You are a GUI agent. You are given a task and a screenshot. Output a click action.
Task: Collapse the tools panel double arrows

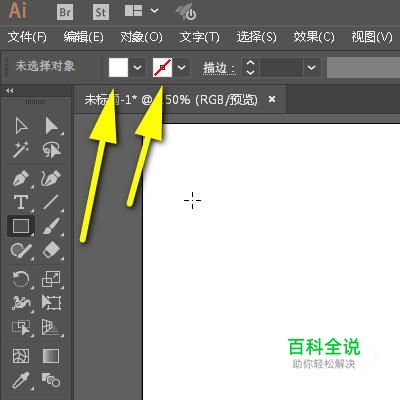pos(10,91)
